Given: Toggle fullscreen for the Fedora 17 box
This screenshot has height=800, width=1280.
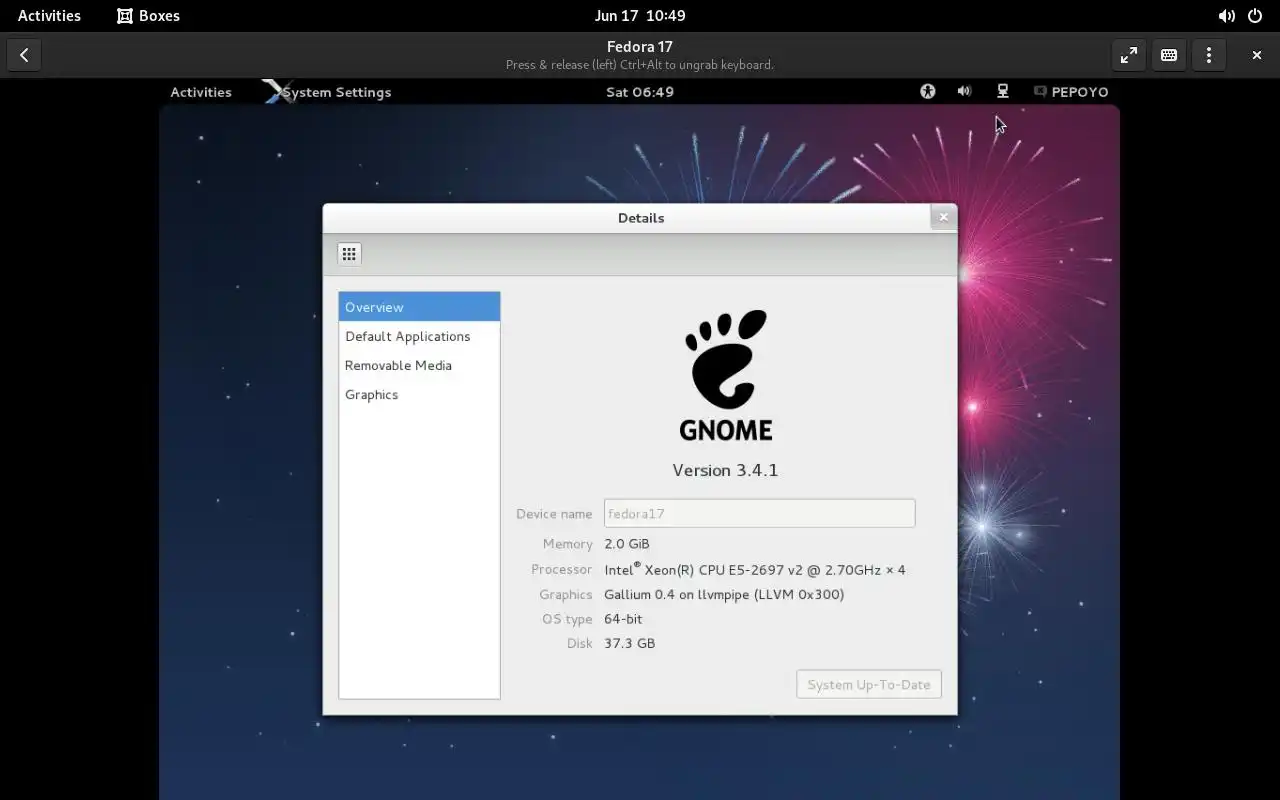Looking at the screenshot, I should tap(1128, 55).
